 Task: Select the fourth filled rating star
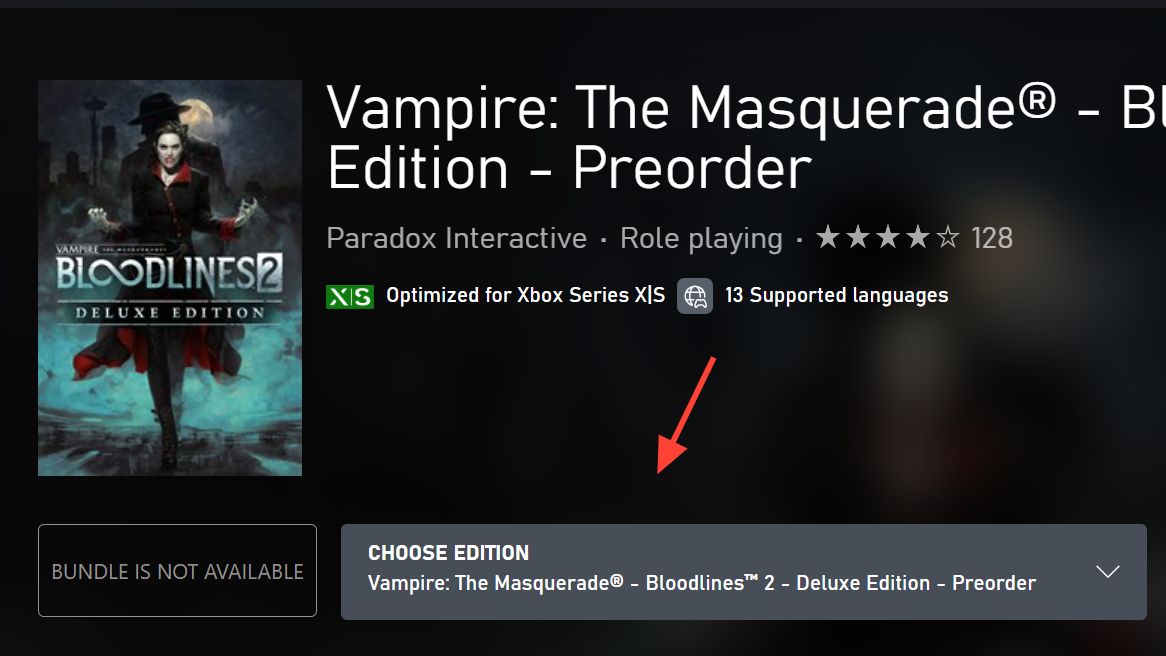(918, 238)
